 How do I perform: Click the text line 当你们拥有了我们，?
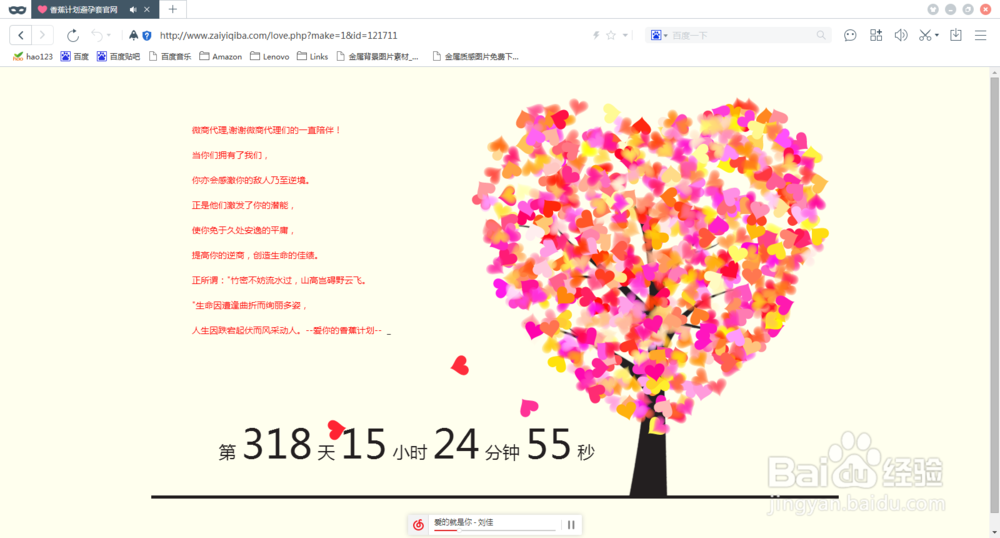[x=230, y=155]
